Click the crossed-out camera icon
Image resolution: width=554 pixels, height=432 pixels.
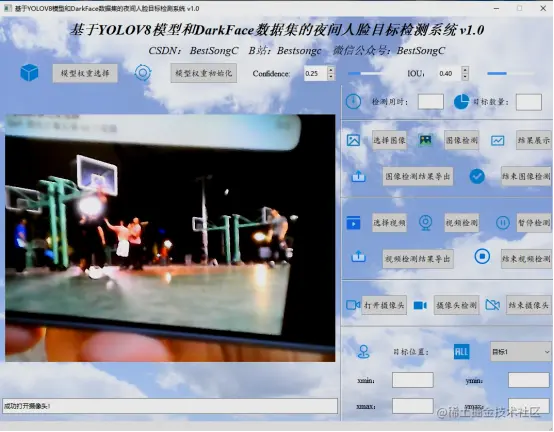pos(493,305)
